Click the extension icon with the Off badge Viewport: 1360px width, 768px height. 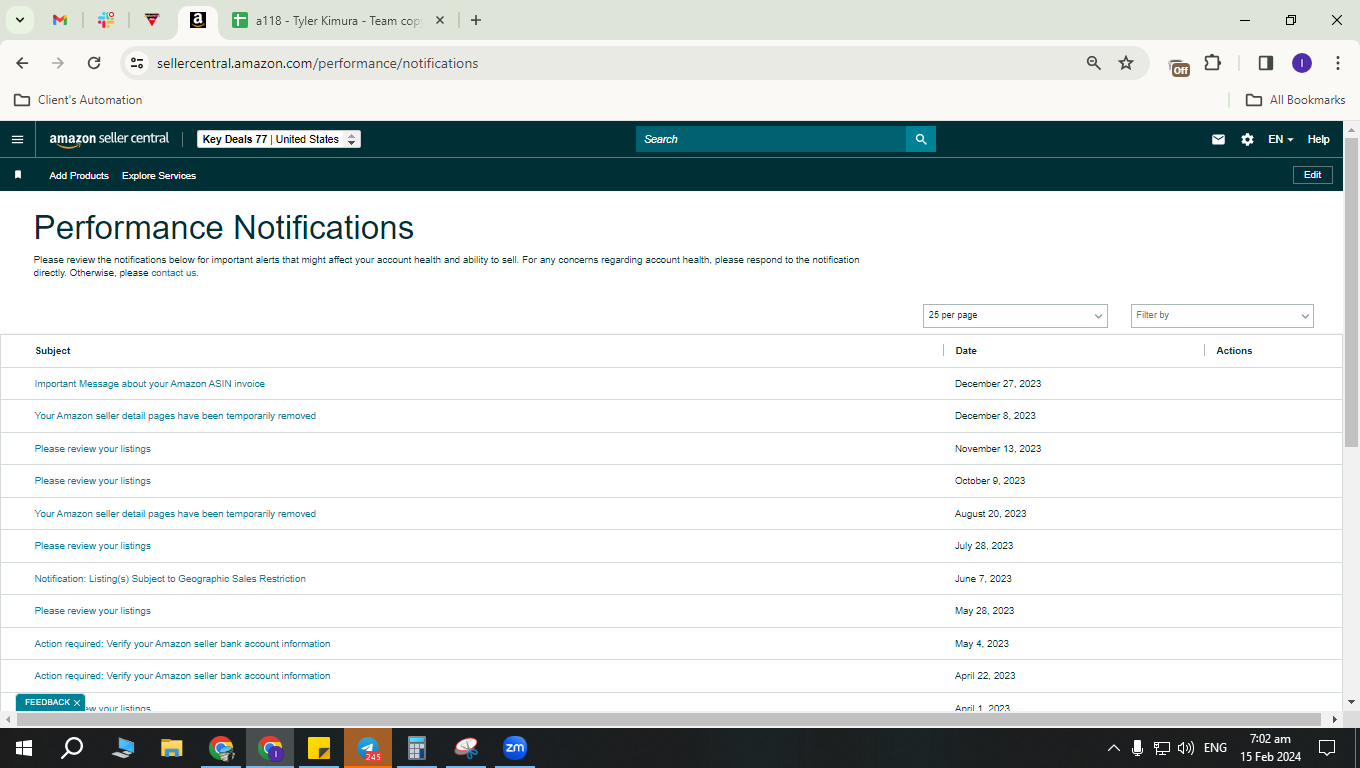pos(1180,65)
